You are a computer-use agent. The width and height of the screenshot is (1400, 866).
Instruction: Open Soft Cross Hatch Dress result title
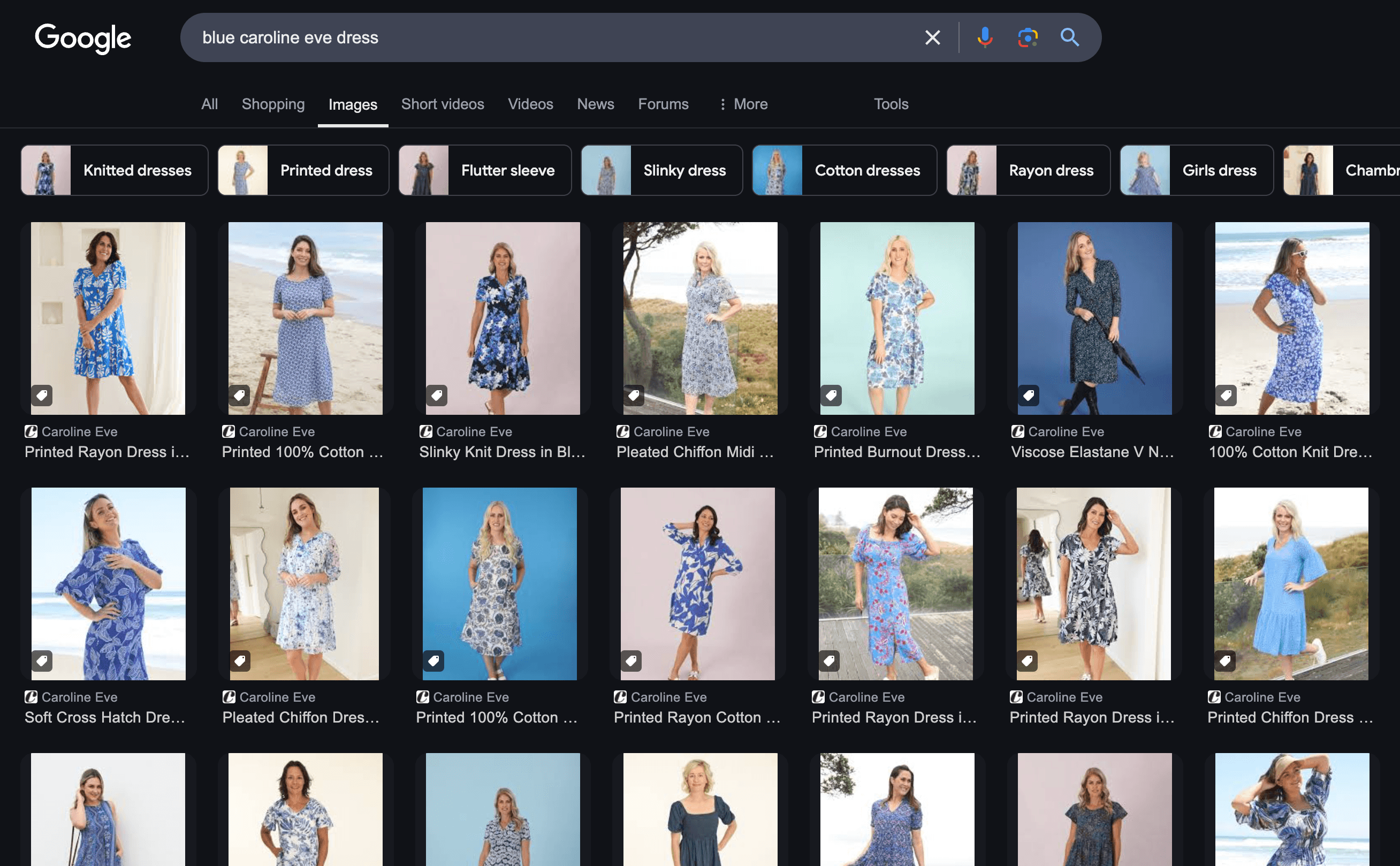105,717
